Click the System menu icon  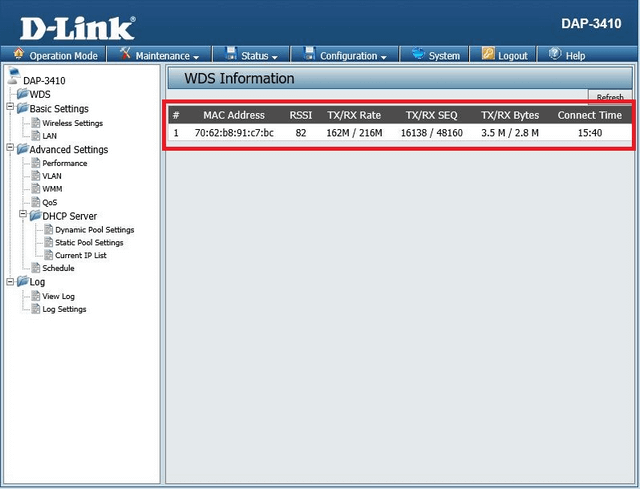[x=416, y=55]
